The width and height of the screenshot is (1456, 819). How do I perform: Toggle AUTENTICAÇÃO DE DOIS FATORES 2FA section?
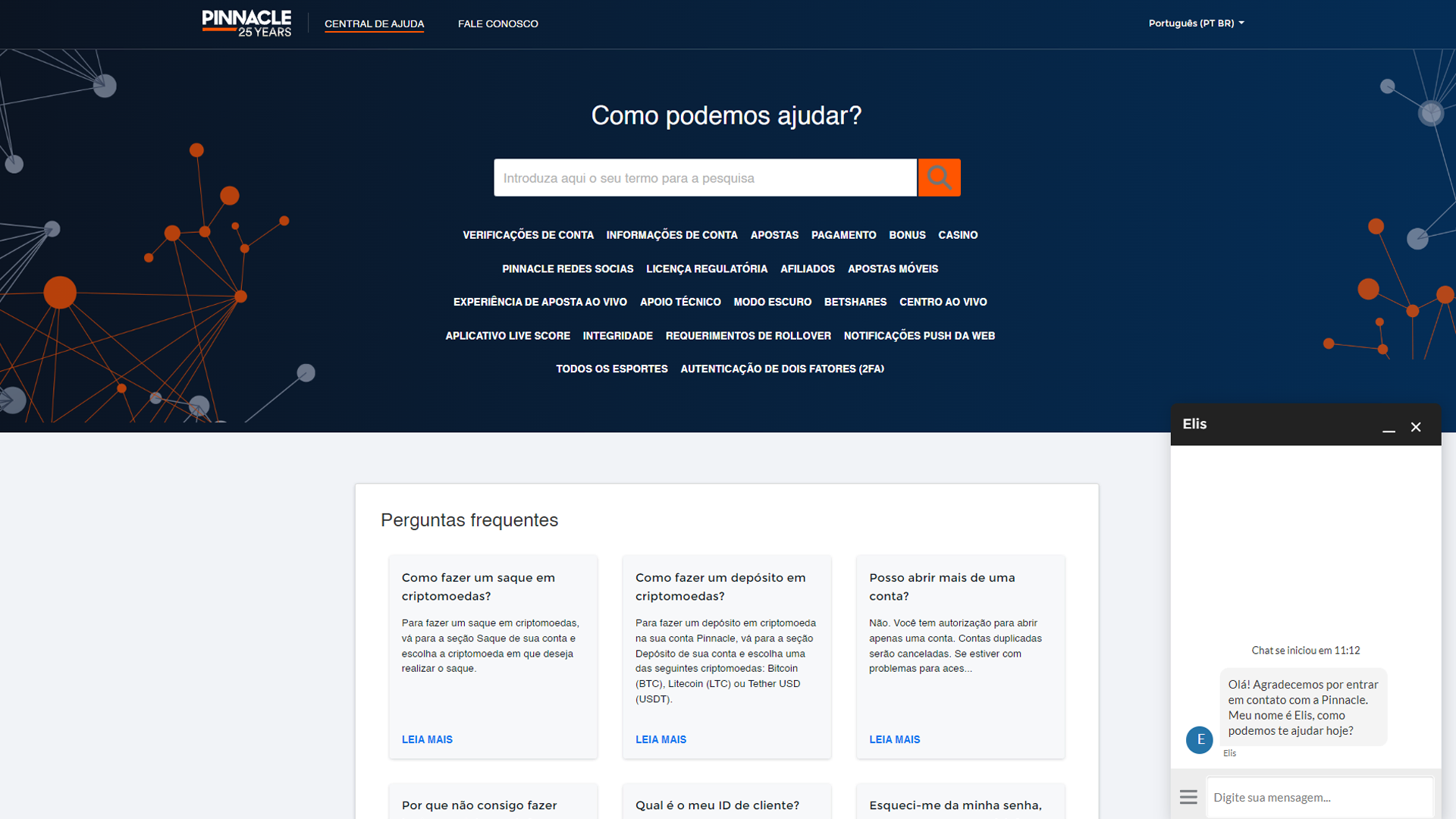(783, 369)
